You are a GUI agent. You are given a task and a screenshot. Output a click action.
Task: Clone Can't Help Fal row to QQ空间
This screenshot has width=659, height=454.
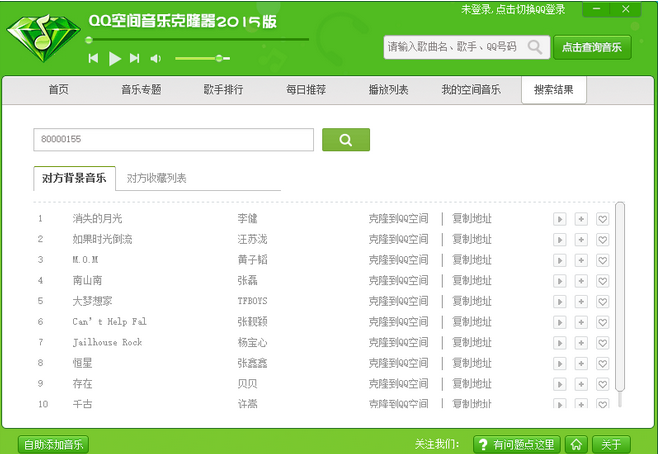point(398,322)
